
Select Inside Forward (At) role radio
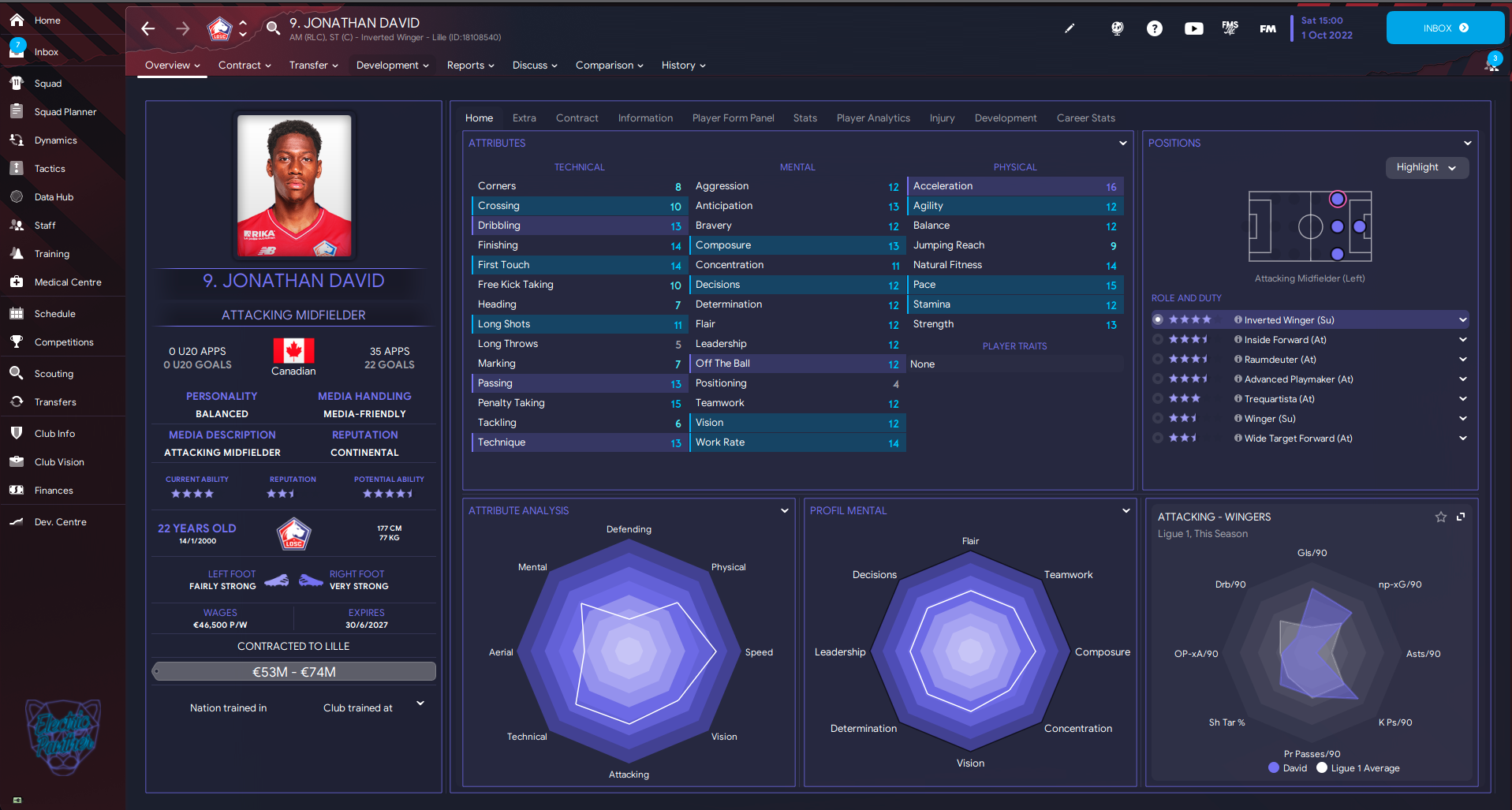(x=1158, y=339)
